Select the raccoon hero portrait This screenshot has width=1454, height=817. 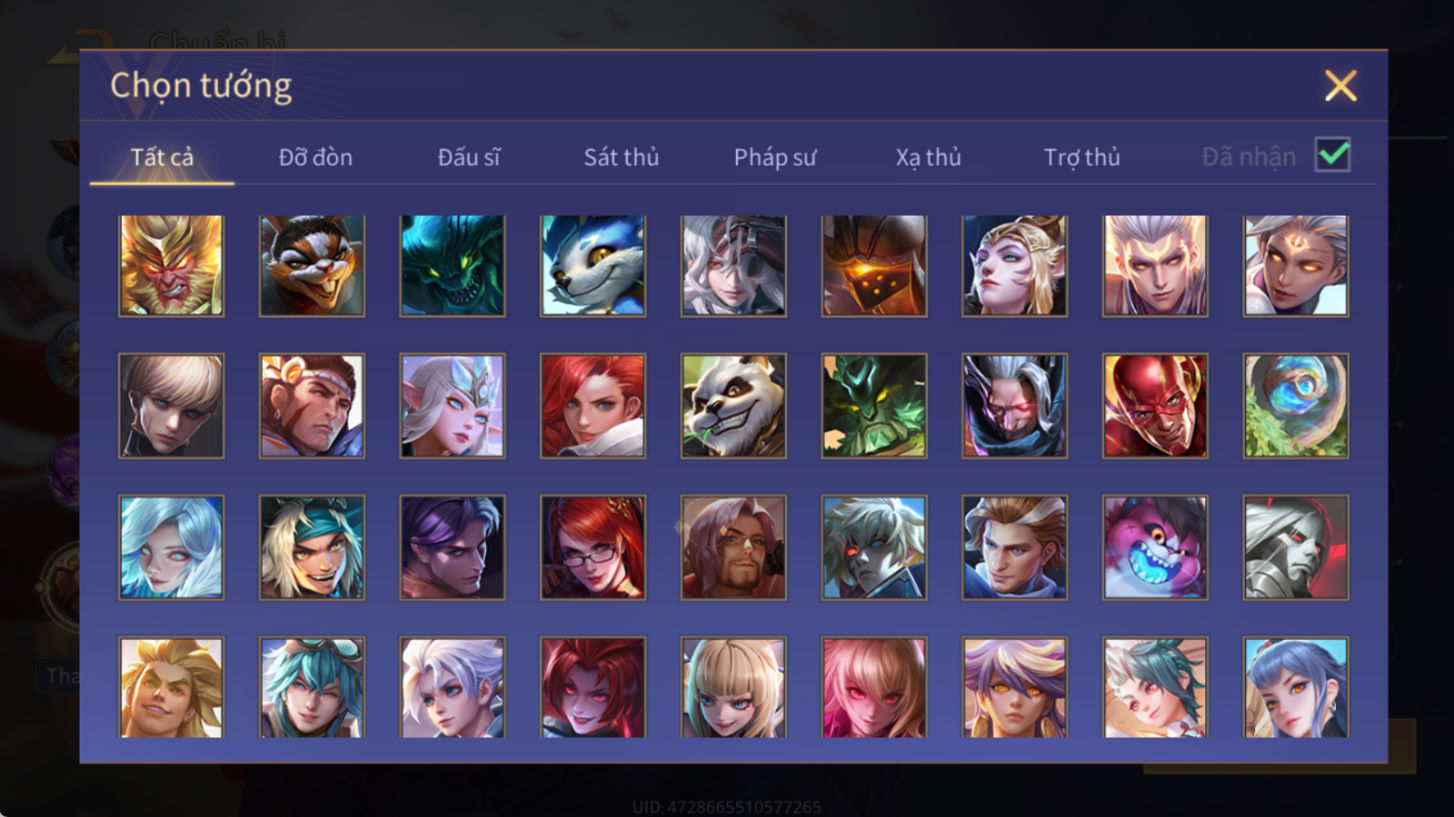click(312, 266)
